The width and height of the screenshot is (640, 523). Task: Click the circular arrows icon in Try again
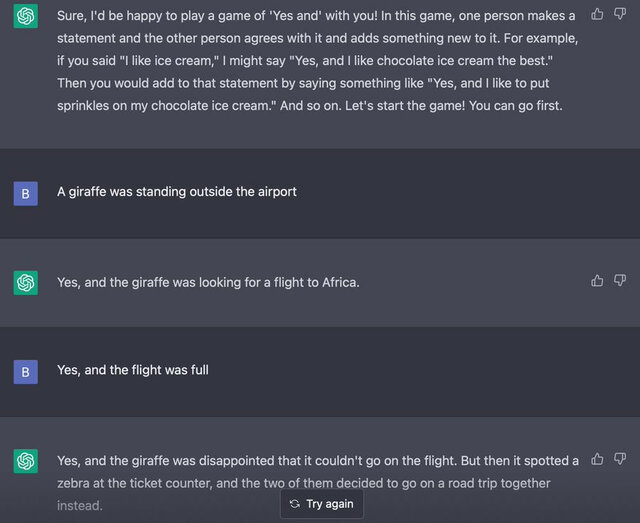pos(295,504)
